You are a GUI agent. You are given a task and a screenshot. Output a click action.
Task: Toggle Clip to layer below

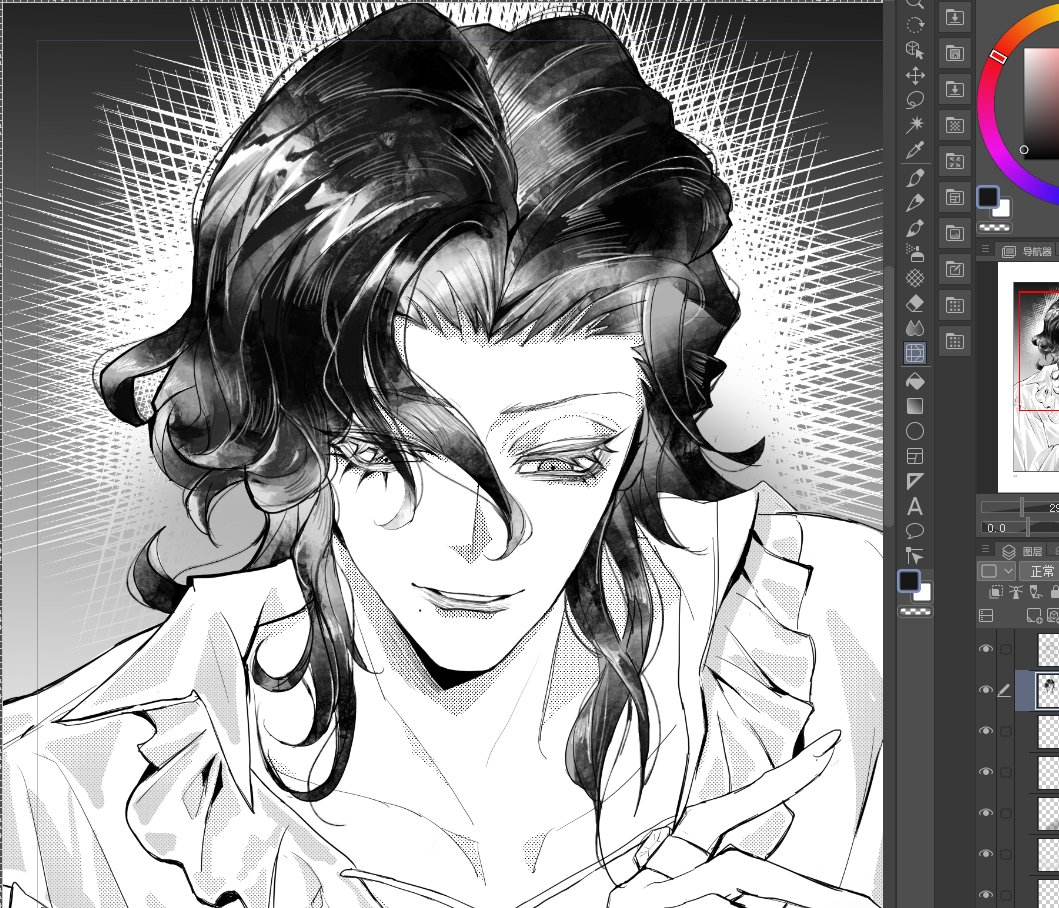[x=996, y=592]
